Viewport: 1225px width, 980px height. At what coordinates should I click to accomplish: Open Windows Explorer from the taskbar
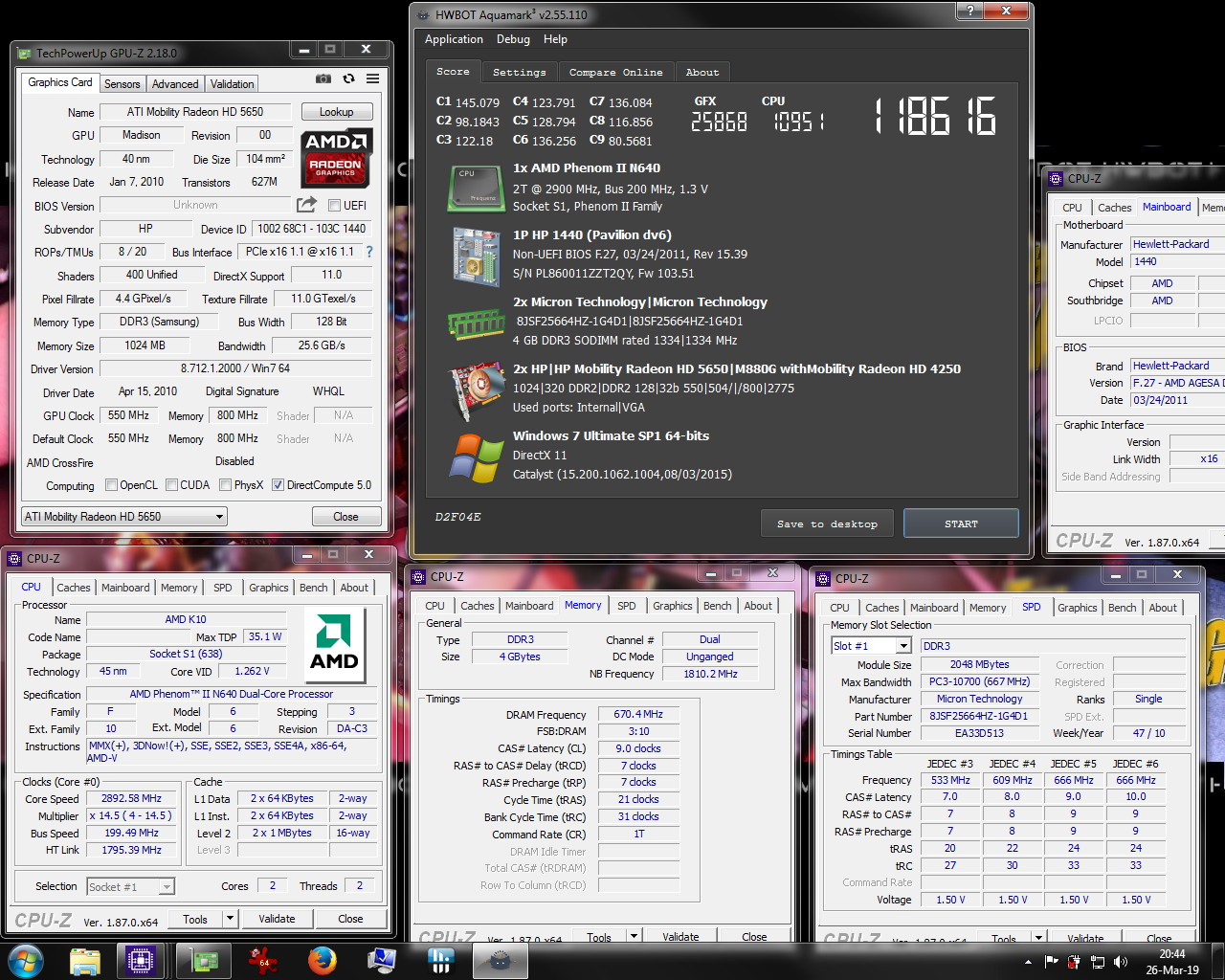pyautogui.click(x=85, y=960)
